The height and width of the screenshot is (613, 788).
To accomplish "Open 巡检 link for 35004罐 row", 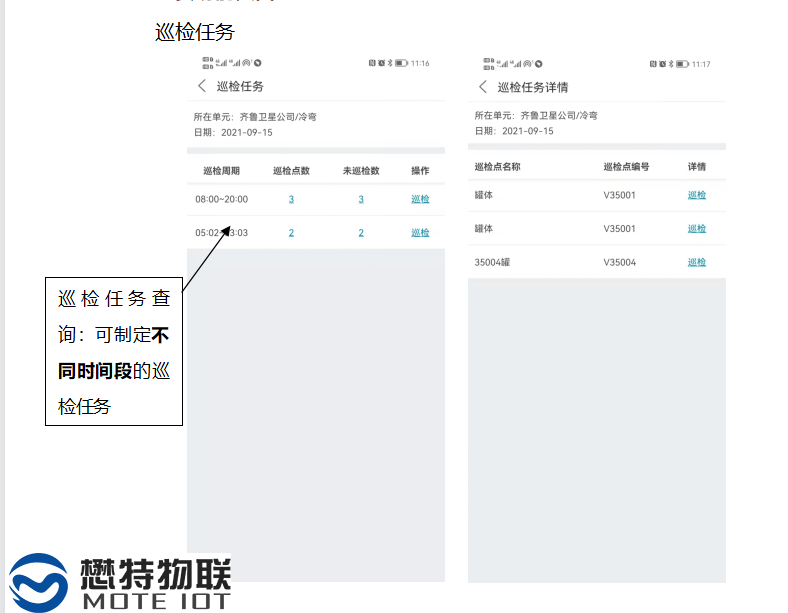I will [697, 262].
